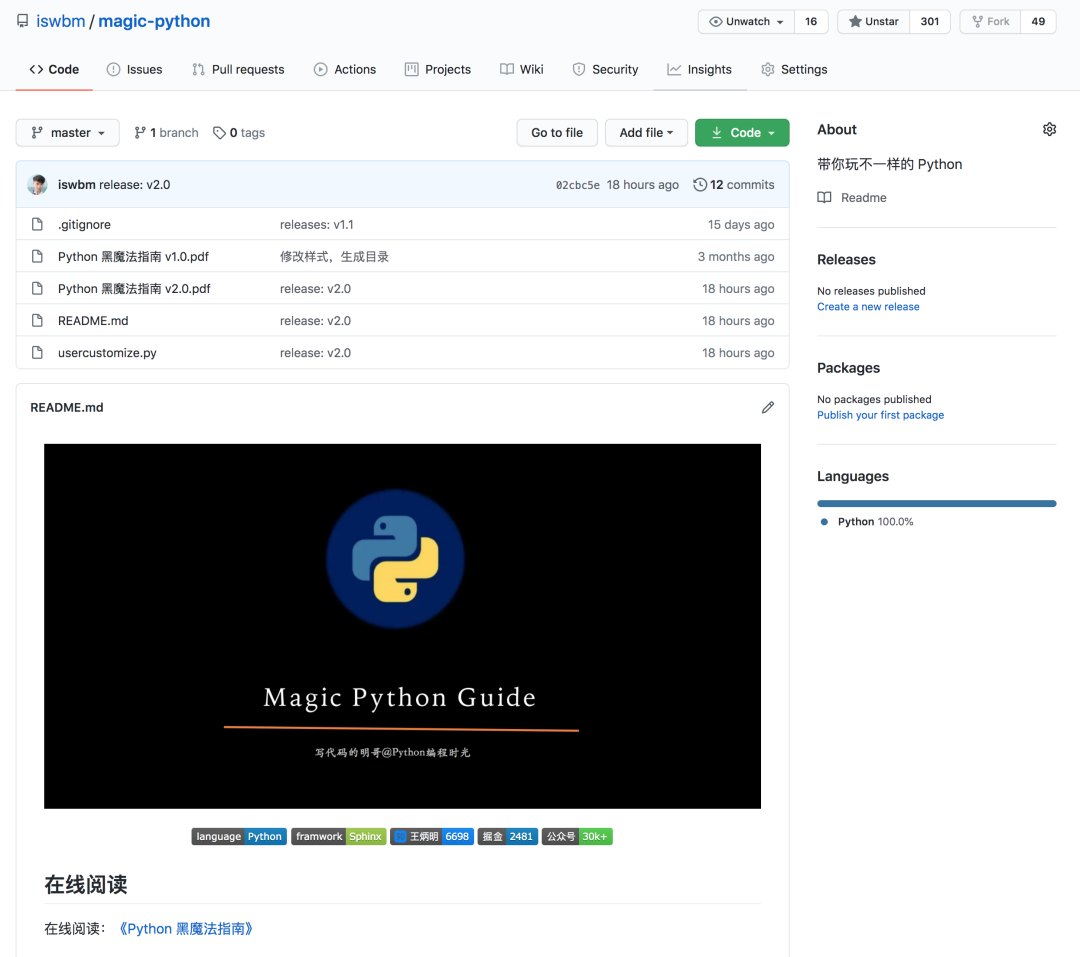Open the Settings tab
This screenshot has height=957, width=1080.
click(x=794, y=70)
